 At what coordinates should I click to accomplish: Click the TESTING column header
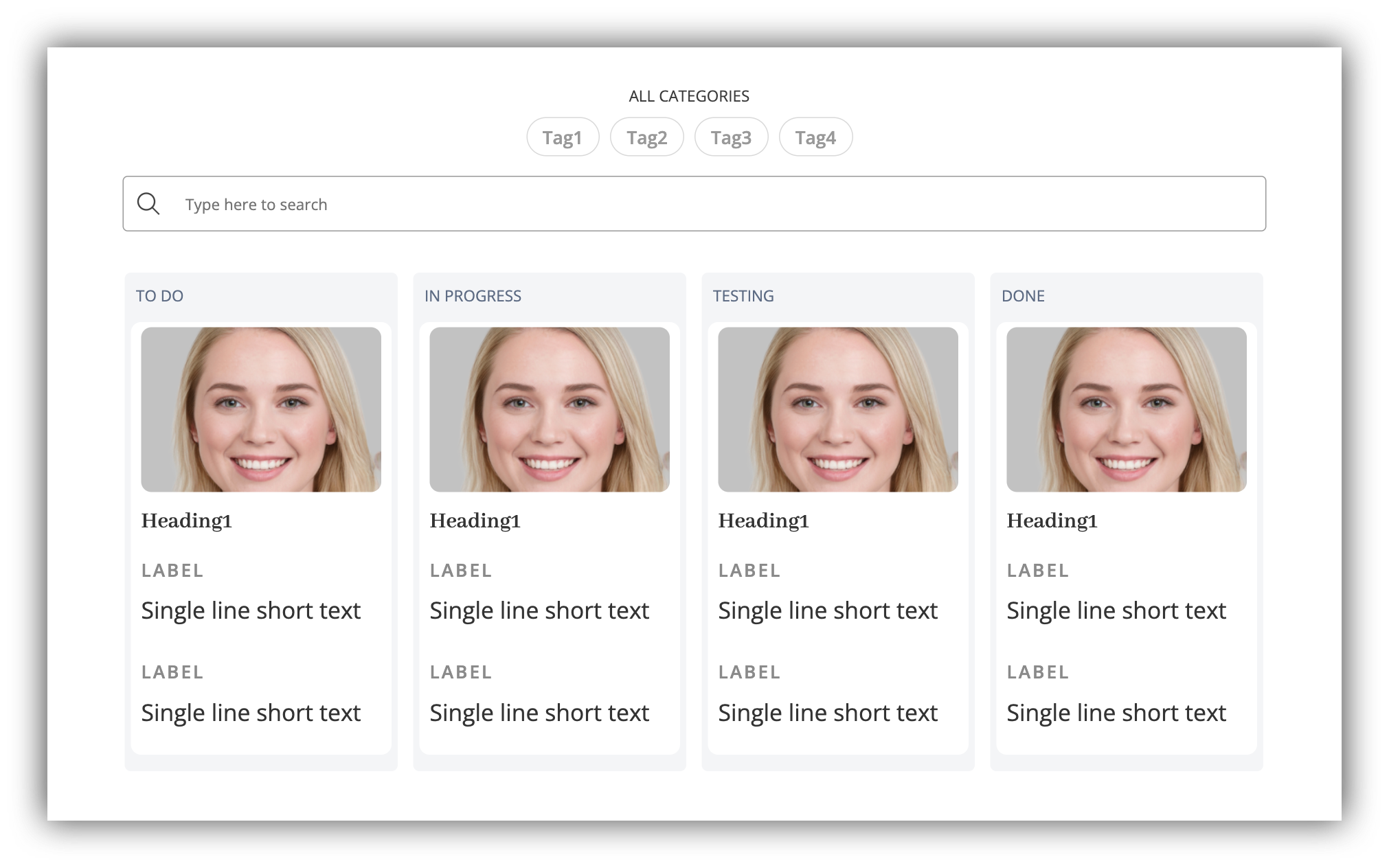(x=743, y=296)
